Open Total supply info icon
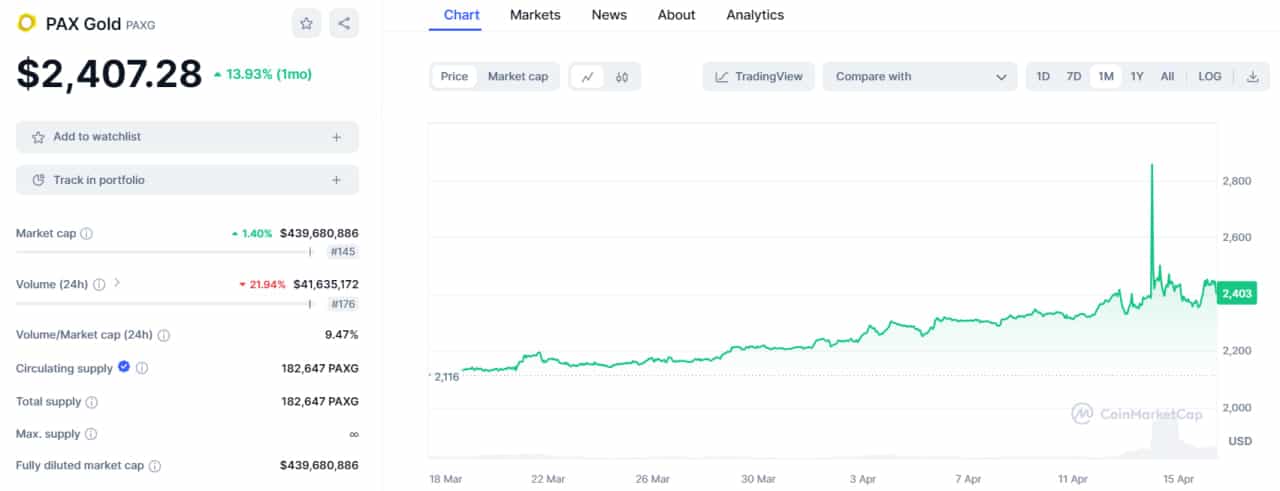Screen dimensions: 1280x491 point(91,402)
